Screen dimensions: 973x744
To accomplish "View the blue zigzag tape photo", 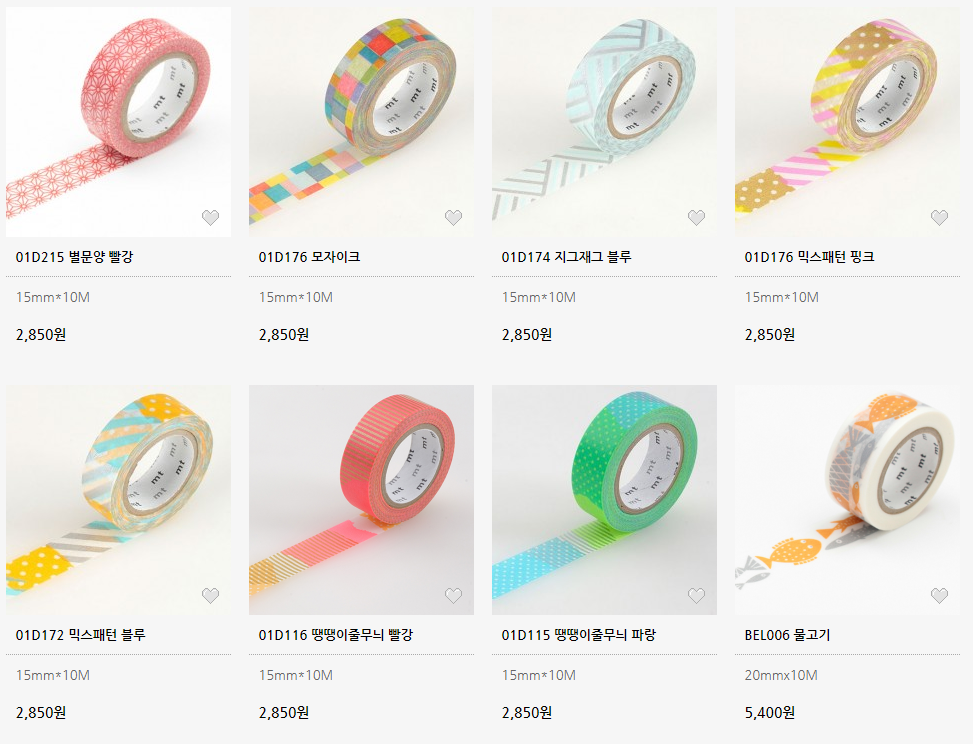I will pyautogui.click(x=604, y=122).
